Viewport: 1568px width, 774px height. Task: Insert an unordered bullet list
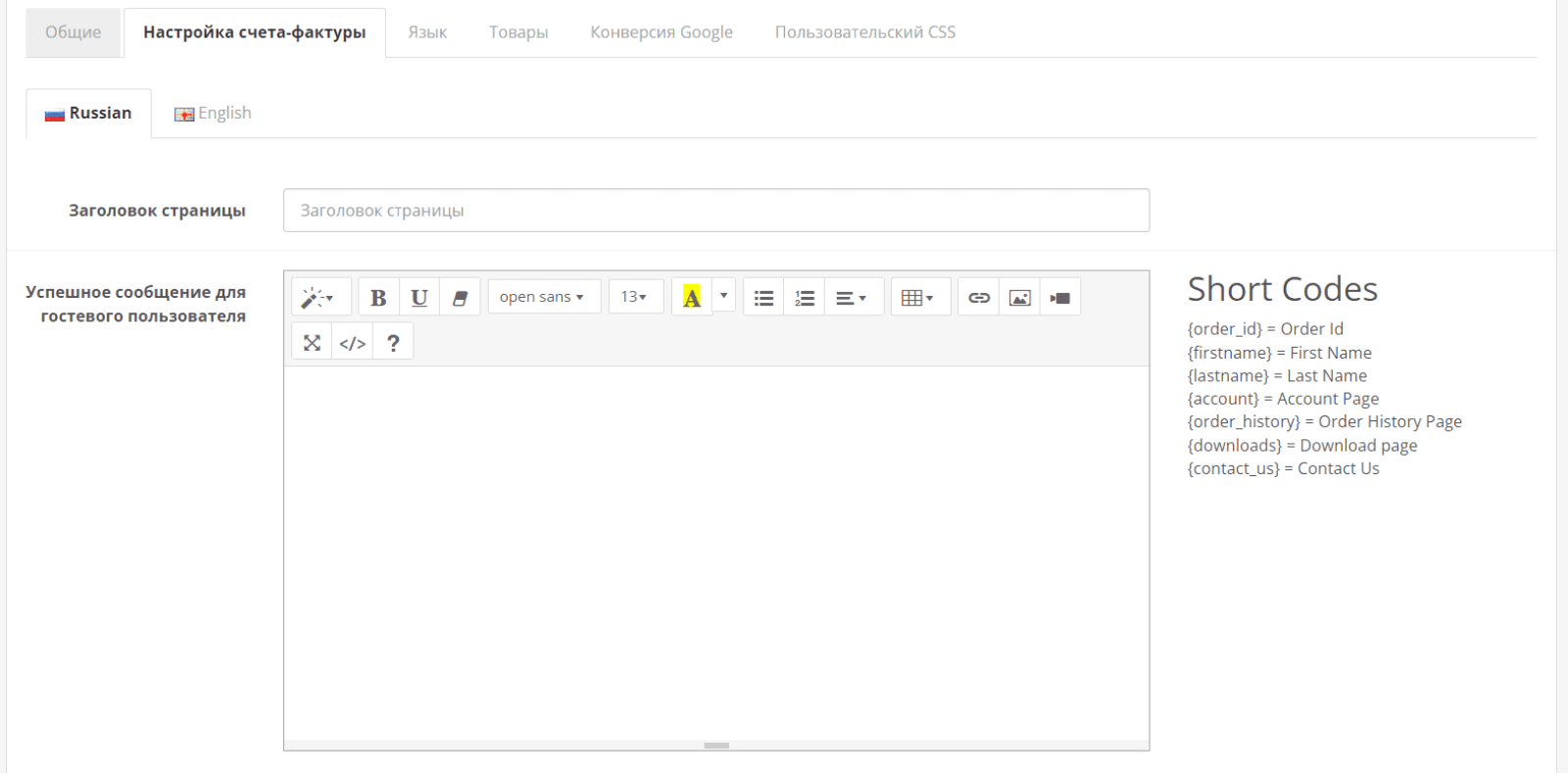pos(763,297)
